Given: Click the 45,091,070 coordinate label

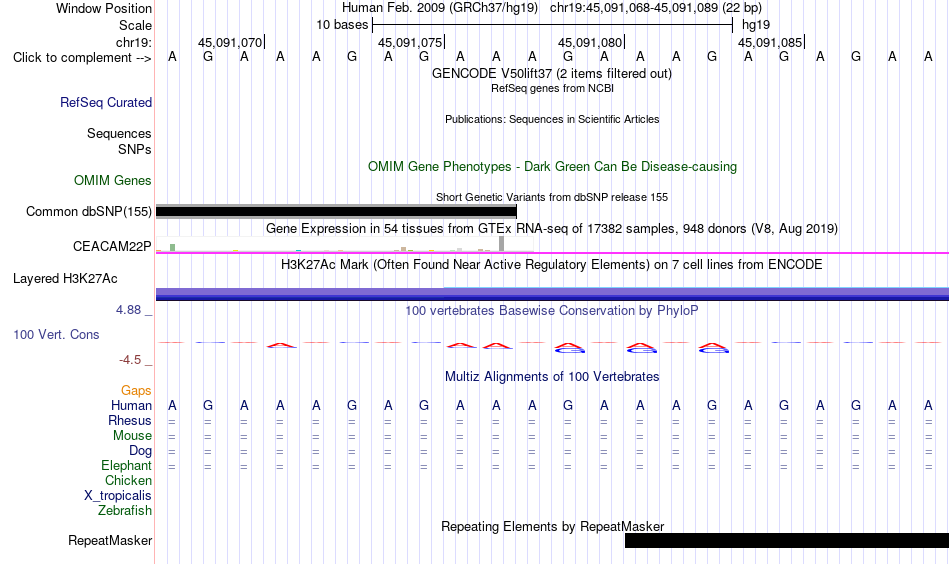Looking at the screenshot, I should (230, 43).
